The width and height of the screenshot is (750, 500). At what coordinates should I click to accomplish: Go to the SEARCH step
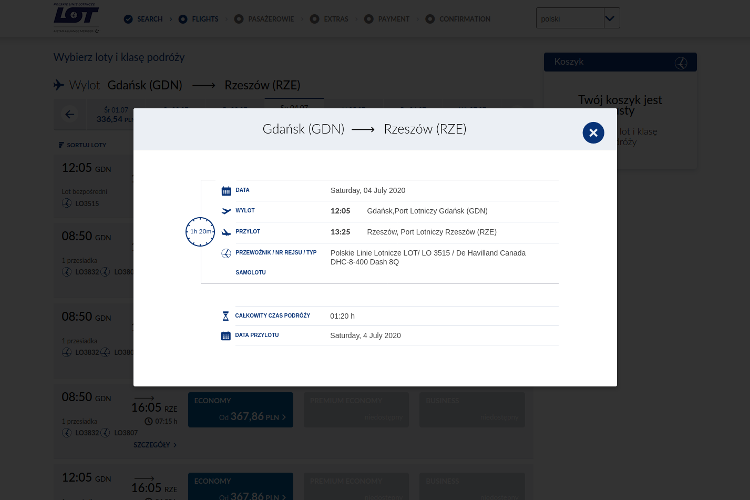click(x=143, y=19)
